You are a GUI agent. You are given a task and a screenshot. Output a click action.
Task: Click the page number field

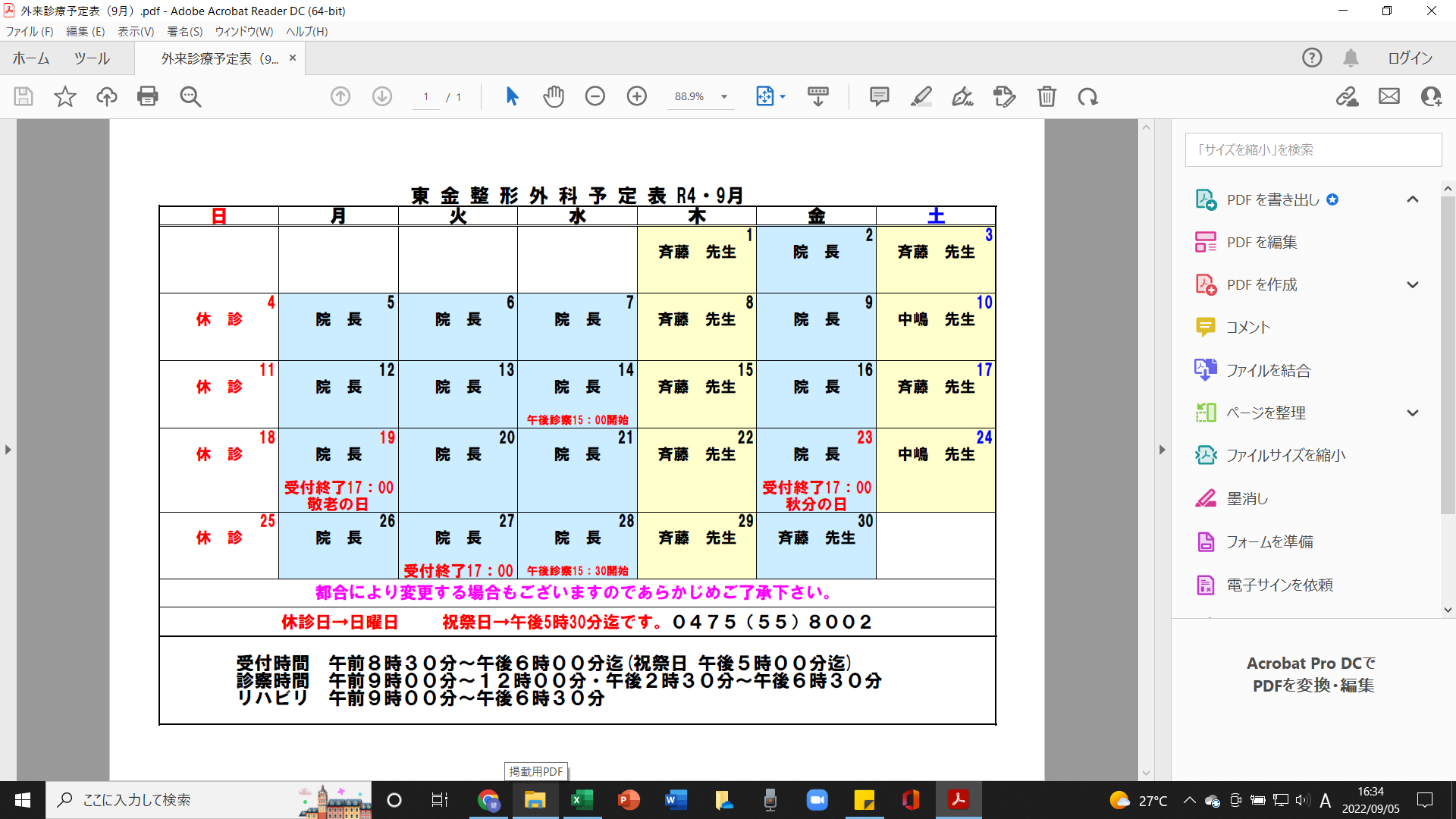pyautogui.click(x=426, y=96)
